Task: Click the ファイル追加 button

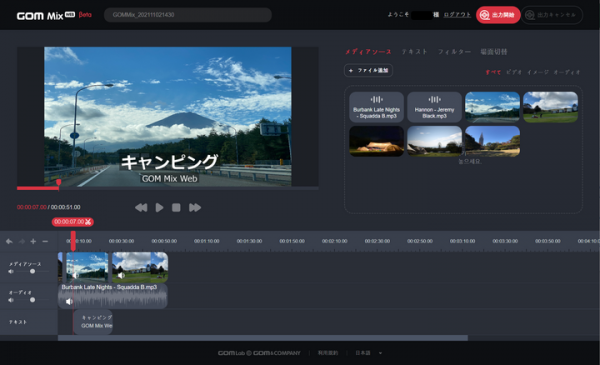Action: pyautogui.click(x=368, y=70)
